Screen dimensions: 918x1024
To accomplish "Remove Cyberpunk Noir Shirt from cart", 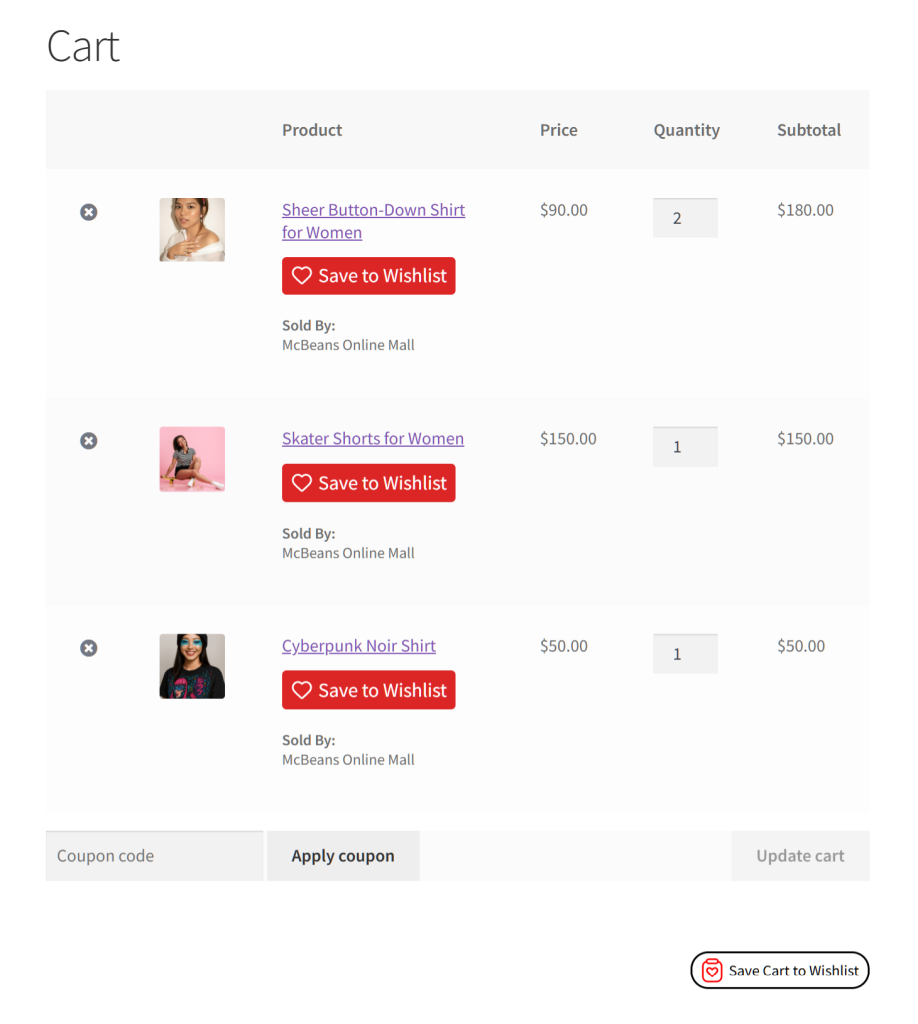I will click(x=88, y=648).
